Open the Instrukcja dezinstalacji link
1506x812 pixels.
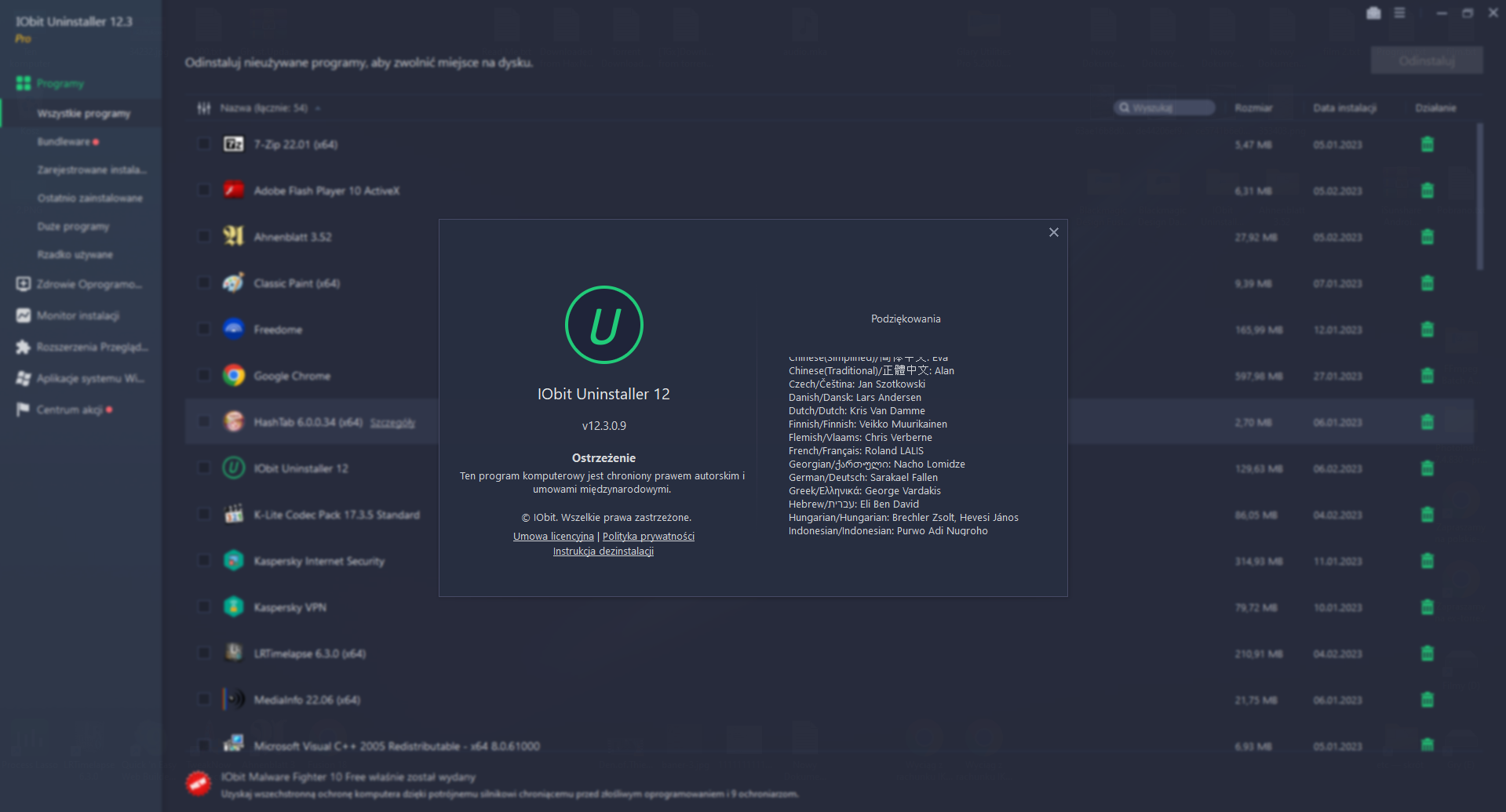click(x=603, y=552)
